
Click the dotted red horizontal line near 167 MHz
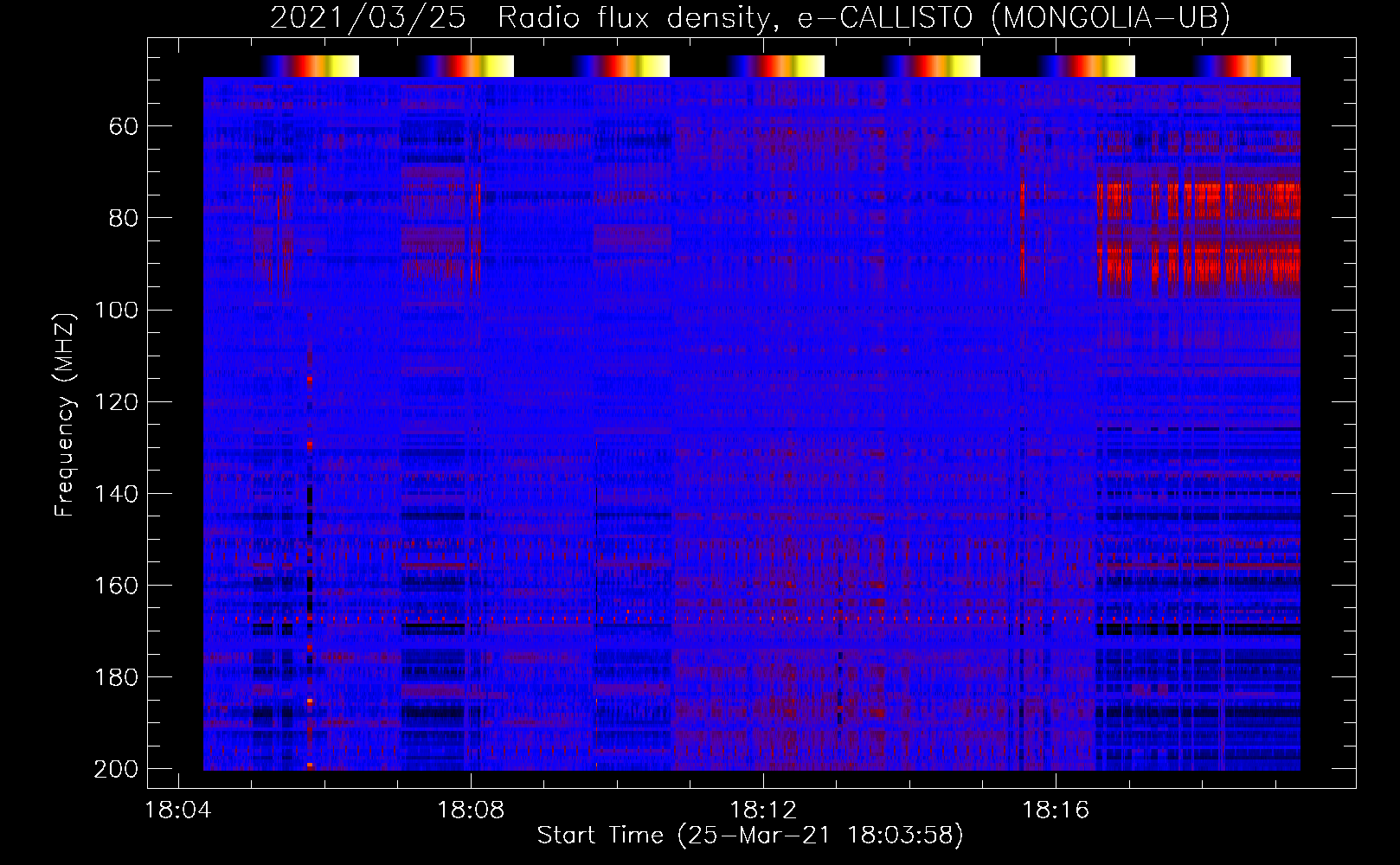[752, 619]
